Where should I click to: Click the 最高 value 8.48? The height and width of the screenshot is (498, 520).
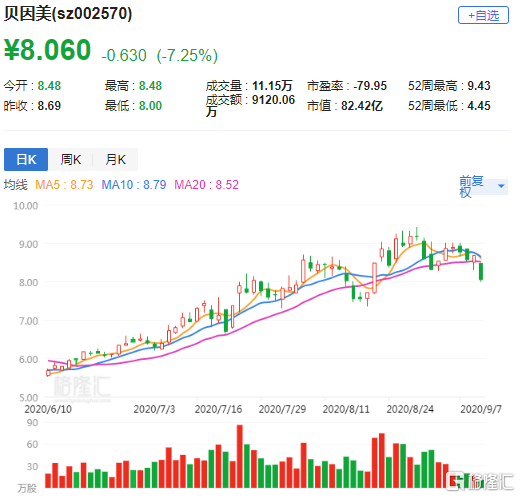[x=150, y=86]
